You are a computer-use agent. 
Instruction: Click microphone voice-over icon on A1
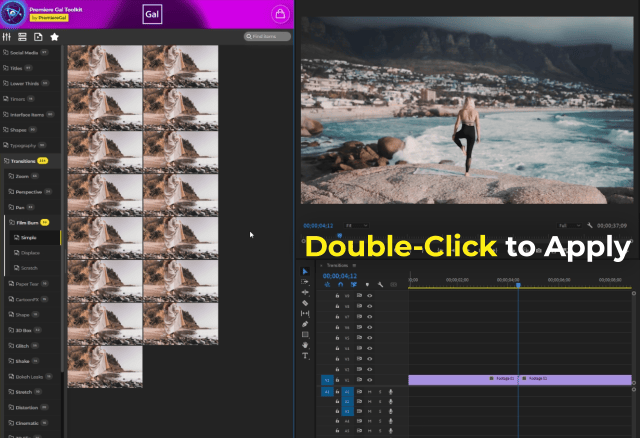391,392
